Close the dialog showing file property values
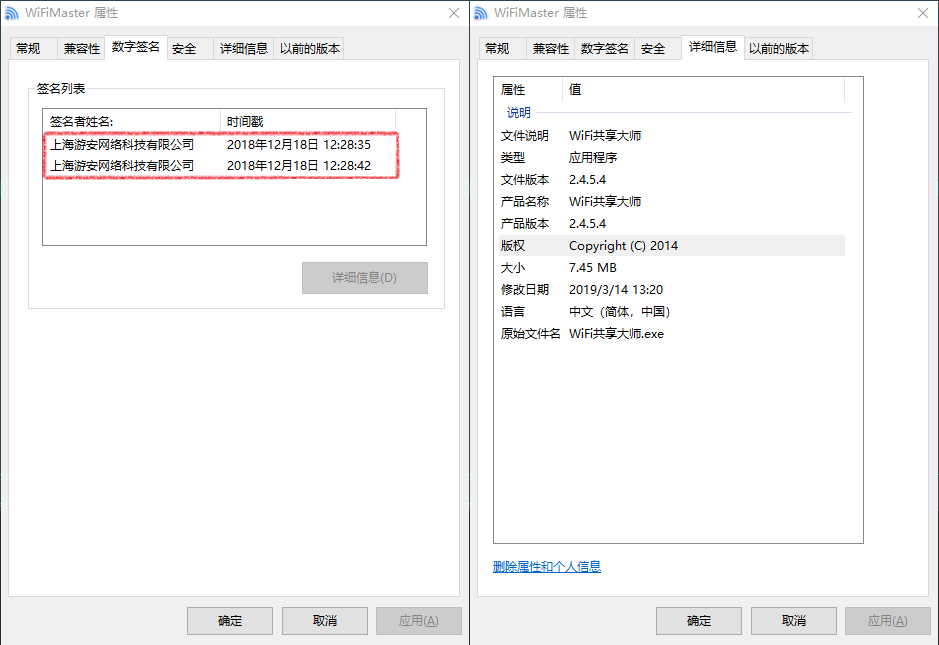This screenshot has width=939, height=645. 921,13
